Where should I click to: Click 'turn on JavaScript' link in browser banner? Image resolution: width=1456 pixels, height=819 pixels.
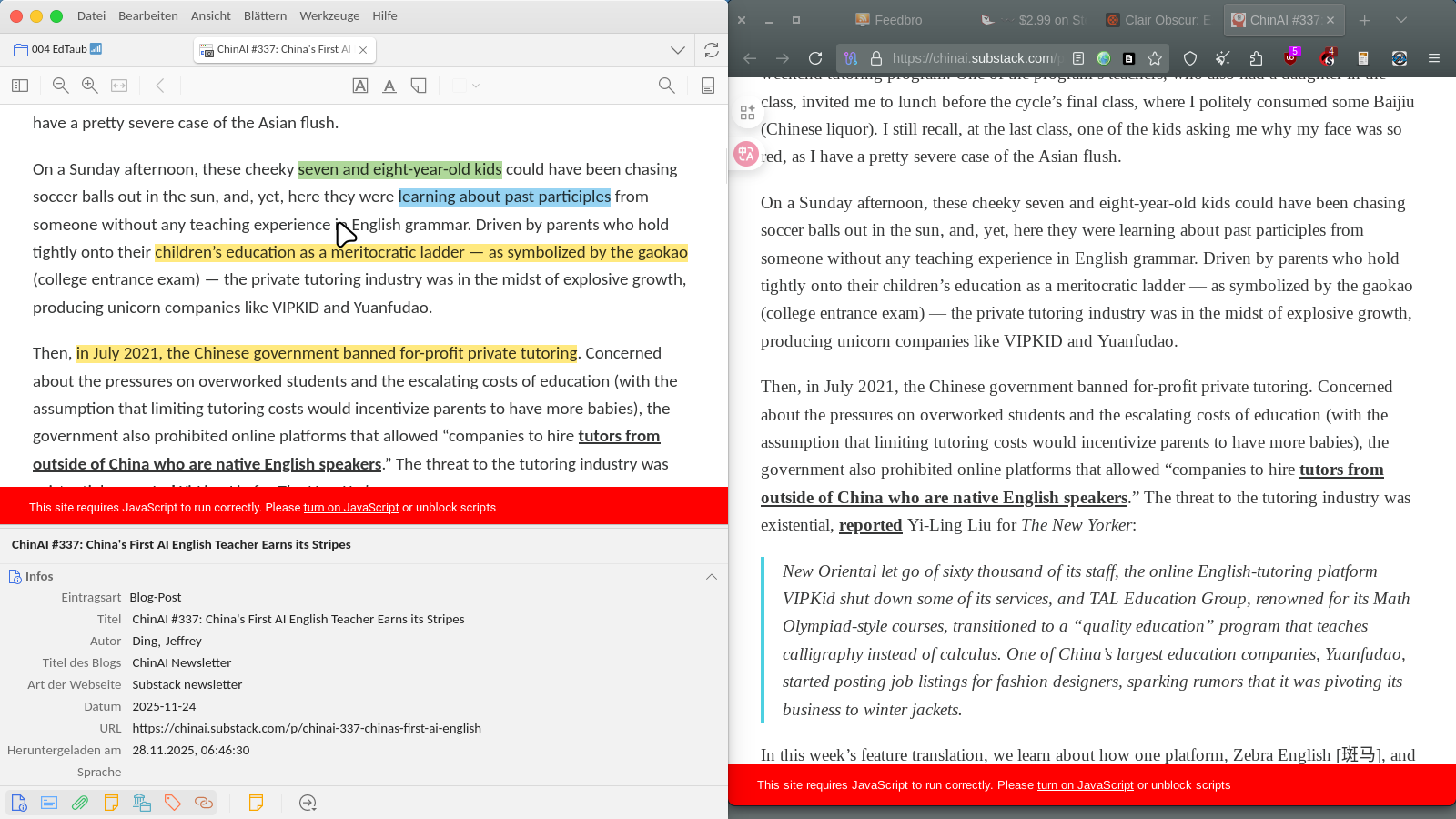pyautogui.click(x=1085, y=785)
